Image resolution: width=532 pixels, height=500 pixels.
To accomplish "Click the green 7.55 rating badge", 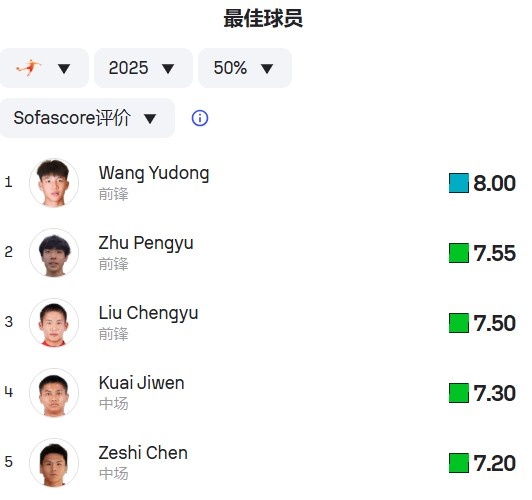I will pos(482,253).
